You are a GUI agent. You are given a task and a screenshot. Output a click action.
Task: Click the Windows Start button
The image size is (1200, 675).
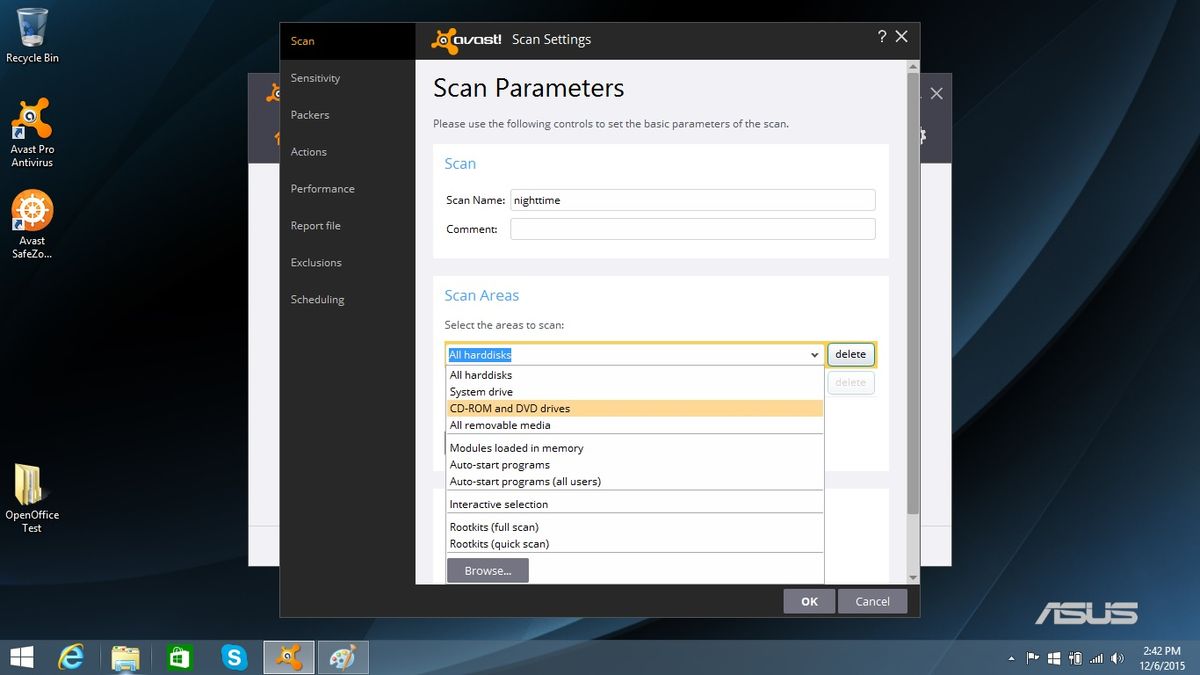(x=20, y=657)
